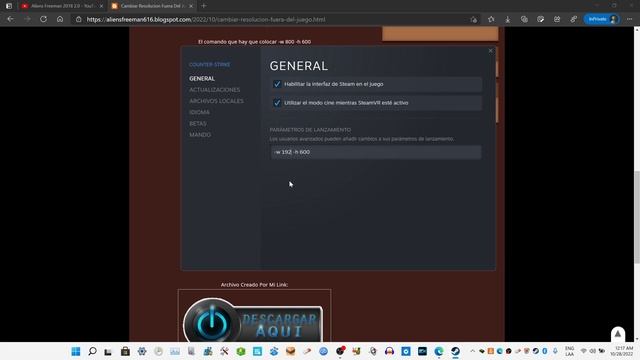Go back using browser back arrow

pos(10,19)
